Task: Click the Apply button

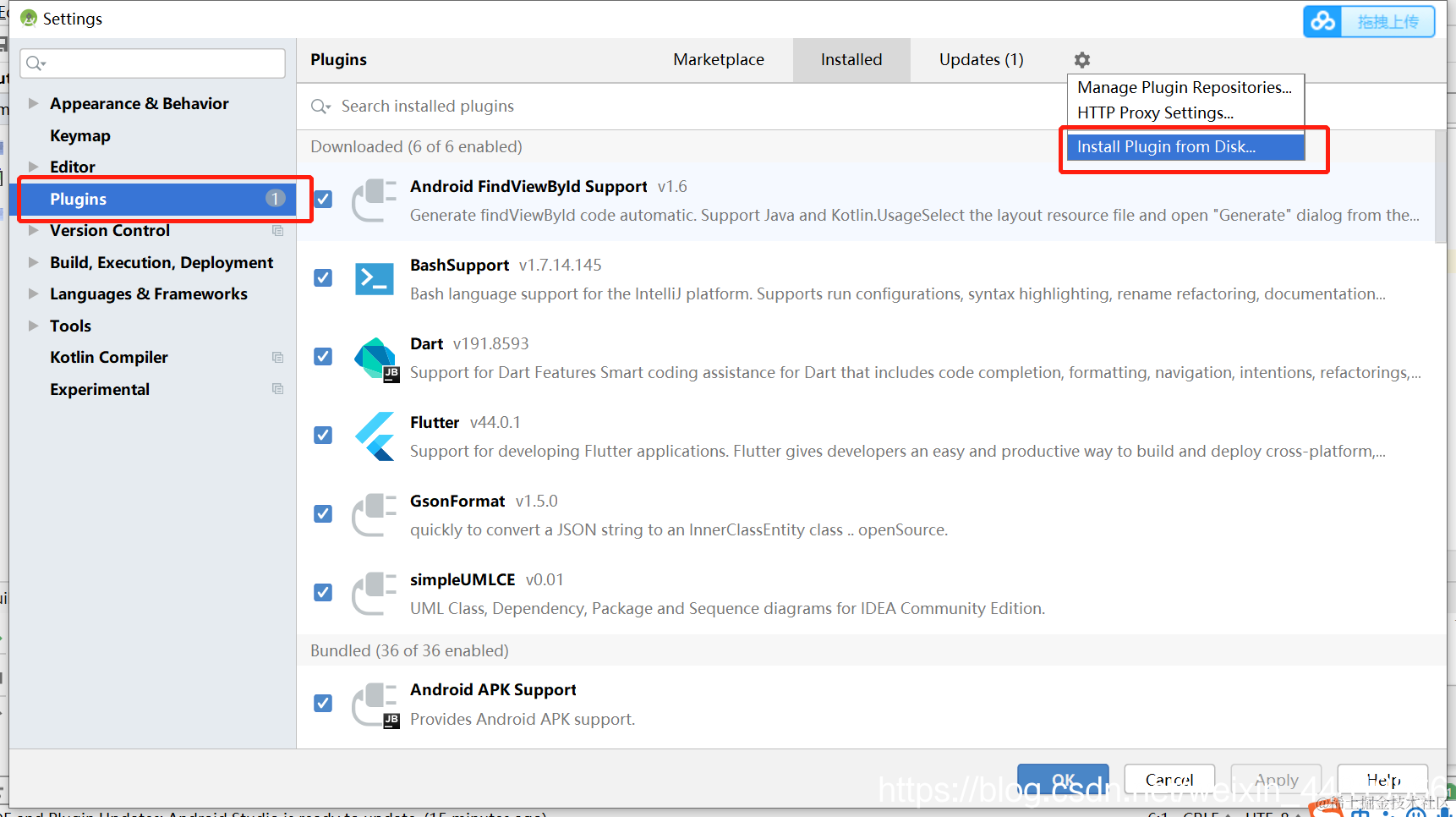Action: coord(1276,780)
